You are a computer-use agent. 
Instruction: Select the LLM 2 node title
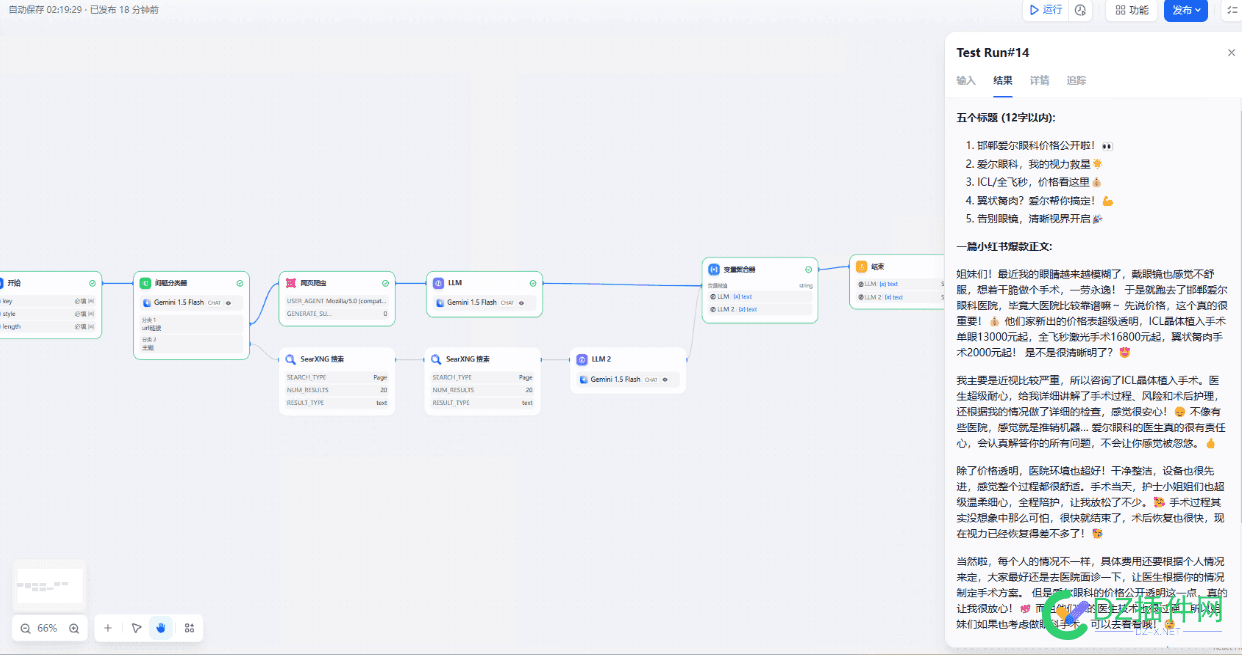tap(601, 358)
